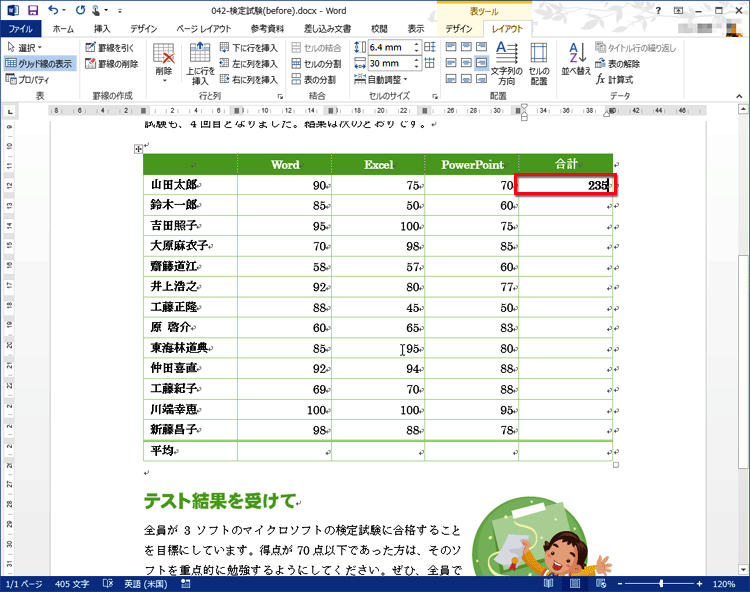Open セルのサイズ dialog launcher
Viewport: 750px width, 592px height.
(435, 96)
